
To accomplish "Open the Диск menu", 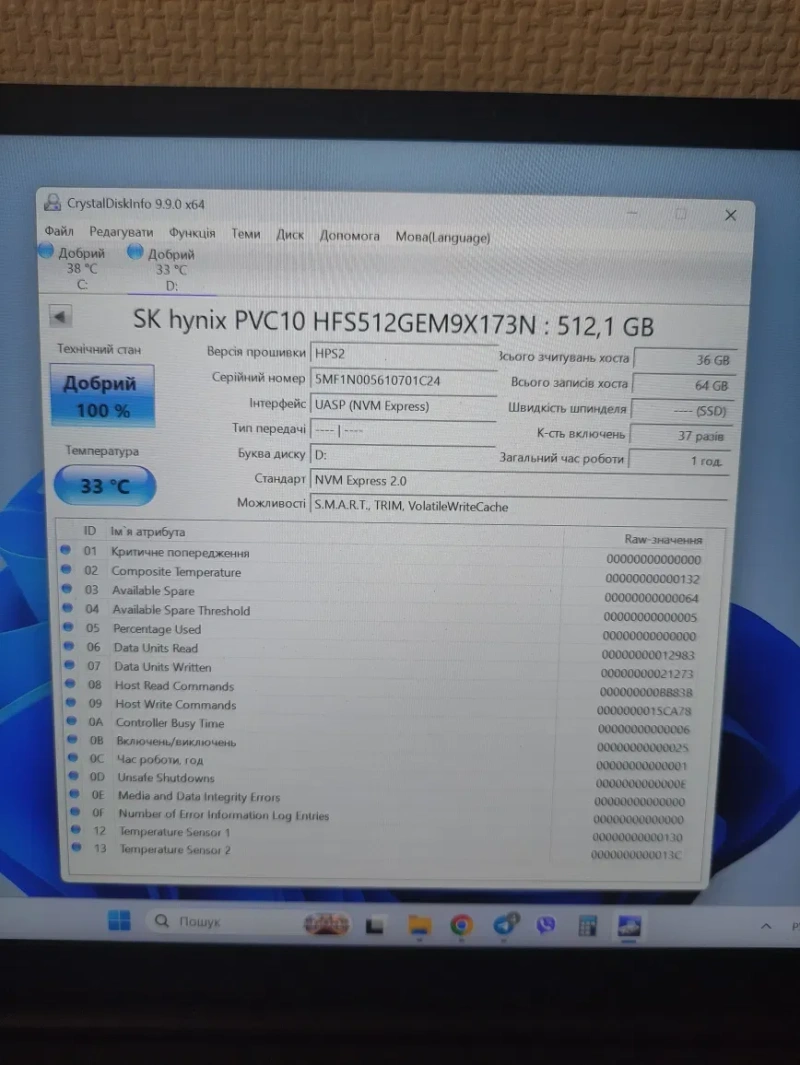I will coord(289,234).
